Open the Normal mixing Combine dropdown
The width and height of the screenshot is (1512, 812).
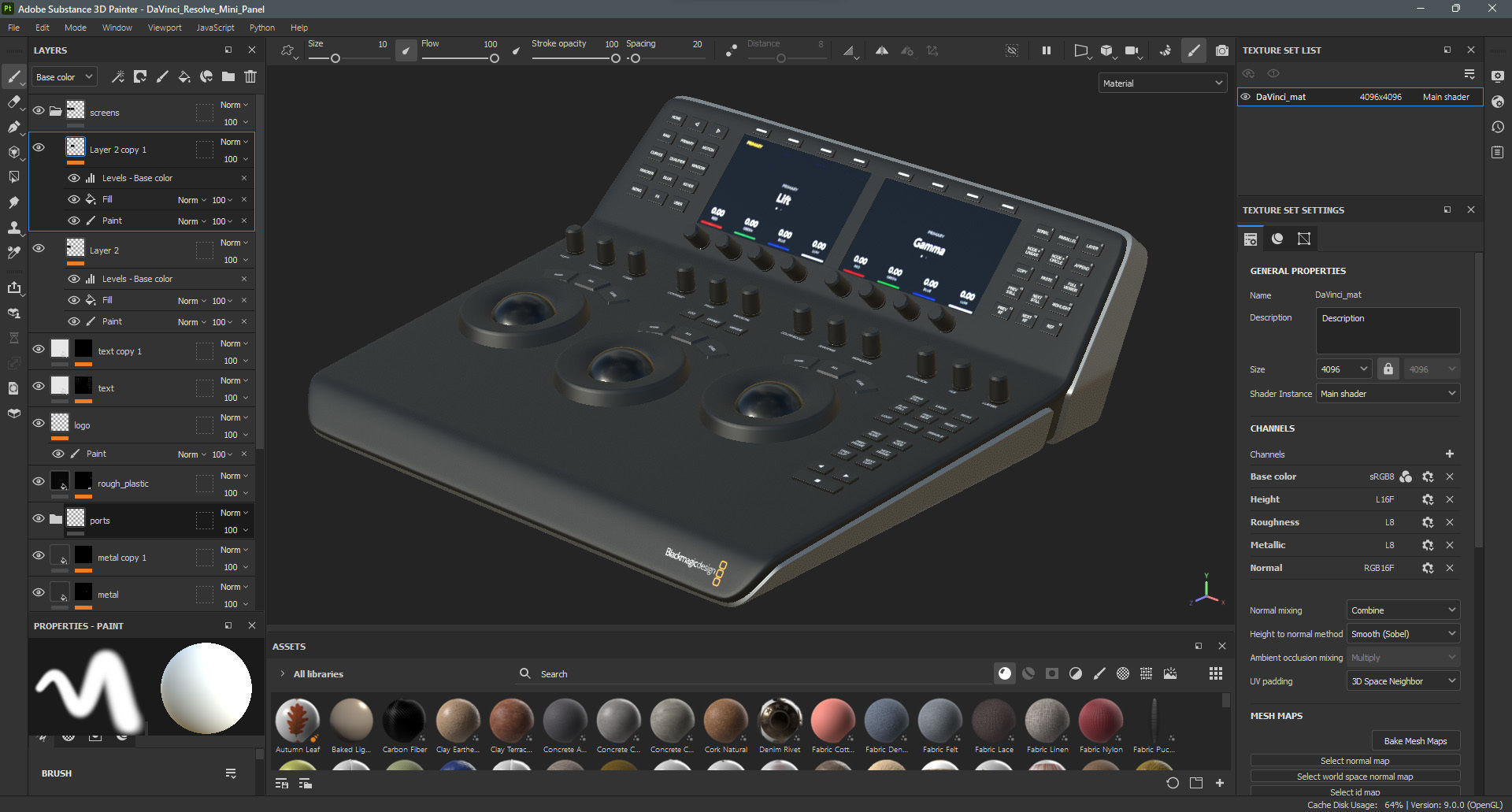pyautogui.click(x=1403, y=610)
